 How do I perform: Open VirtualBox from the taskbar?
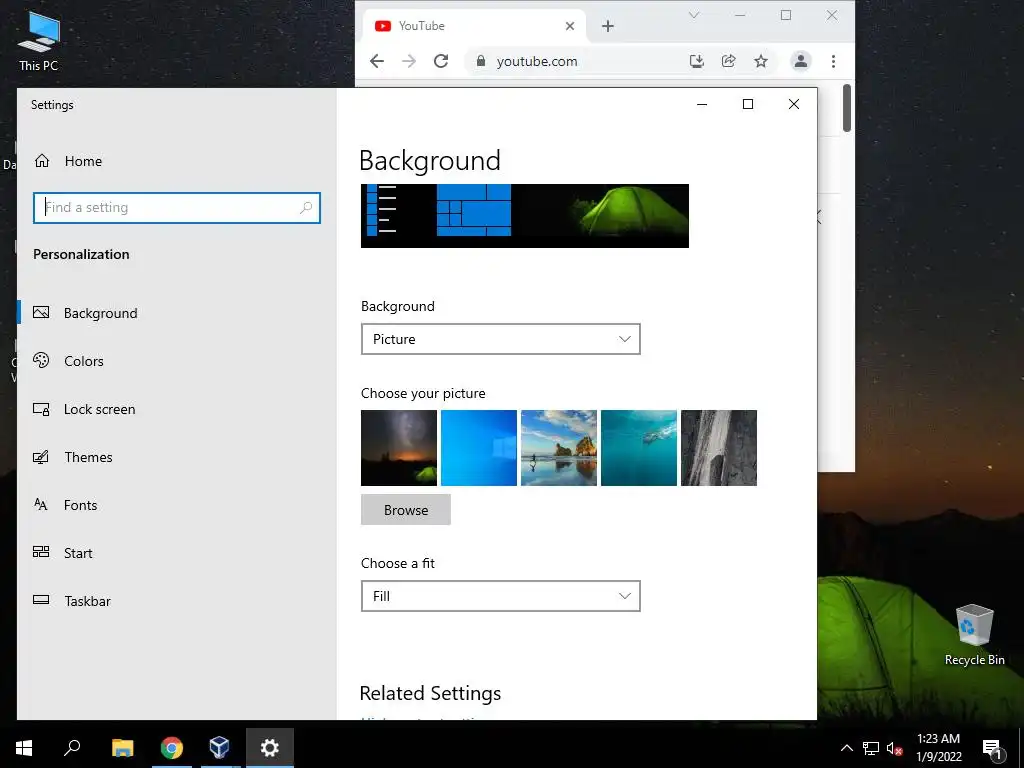219,748
